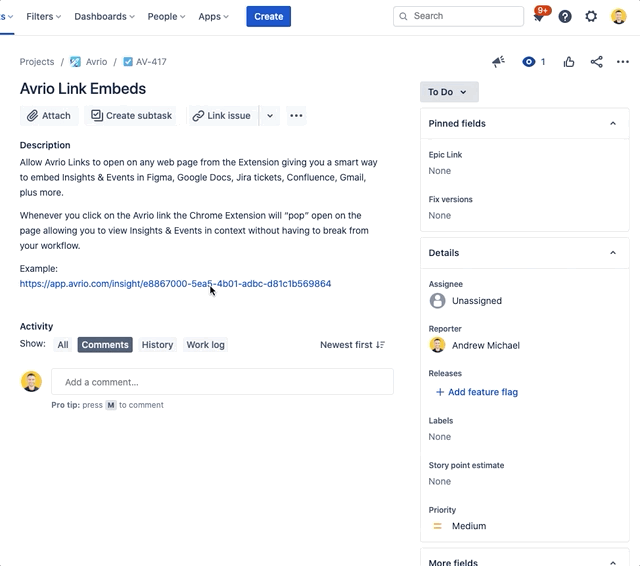This screenshot has height=566, width=640.
Task: Go to Projects breadcrumb link
Action: 37,62
